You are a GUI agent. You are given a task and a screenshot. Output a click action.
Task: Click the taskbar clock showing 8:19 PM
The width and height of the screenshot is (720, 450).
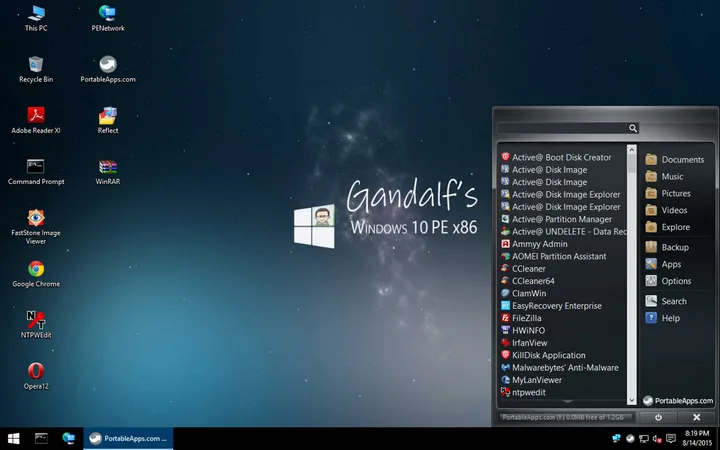pos(697,438)
